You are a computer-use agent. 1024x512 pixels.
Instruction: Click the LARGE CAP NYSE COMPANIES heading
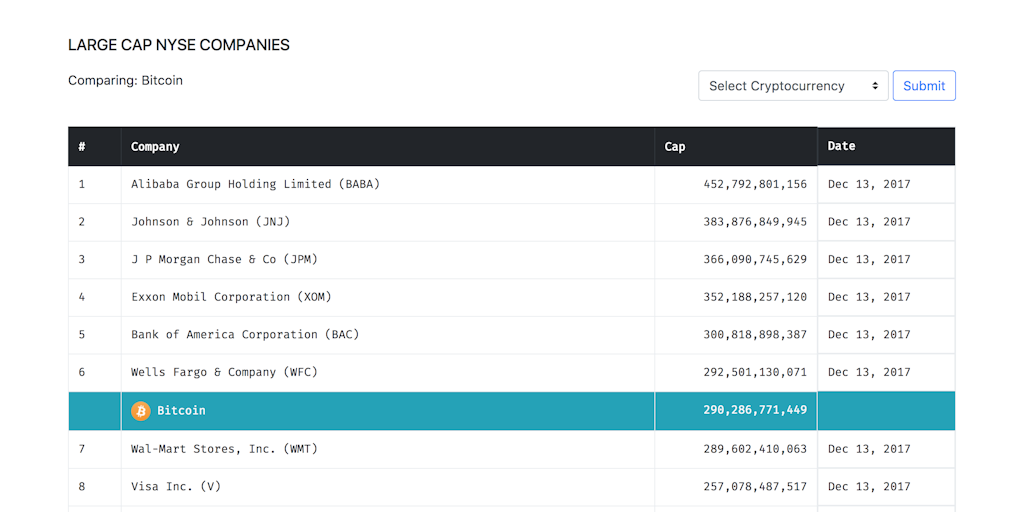point(179,45)
